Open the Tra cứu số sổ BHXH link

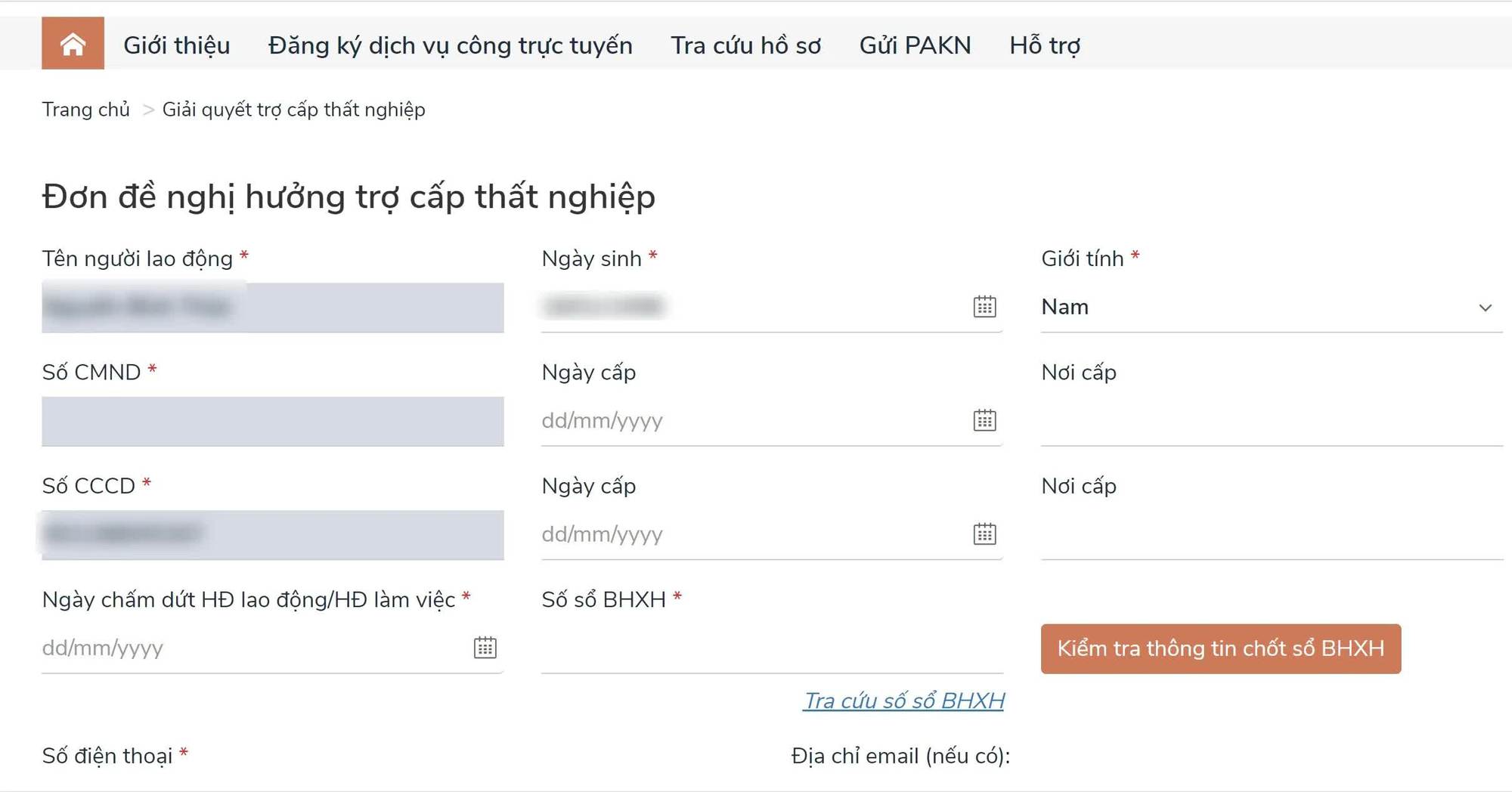click(x=904, y=701)
